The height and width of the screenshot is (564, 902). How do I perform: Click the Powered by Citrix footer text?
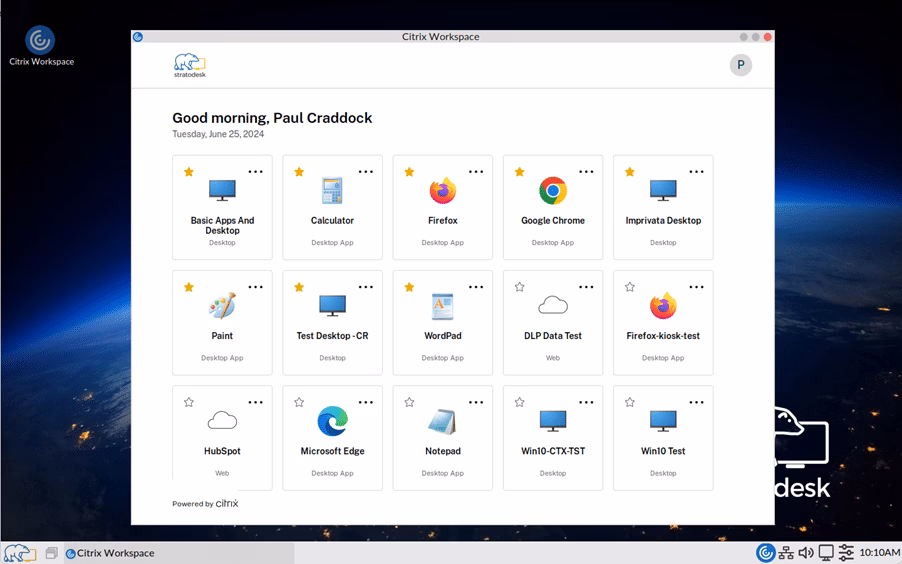(205, 504)
